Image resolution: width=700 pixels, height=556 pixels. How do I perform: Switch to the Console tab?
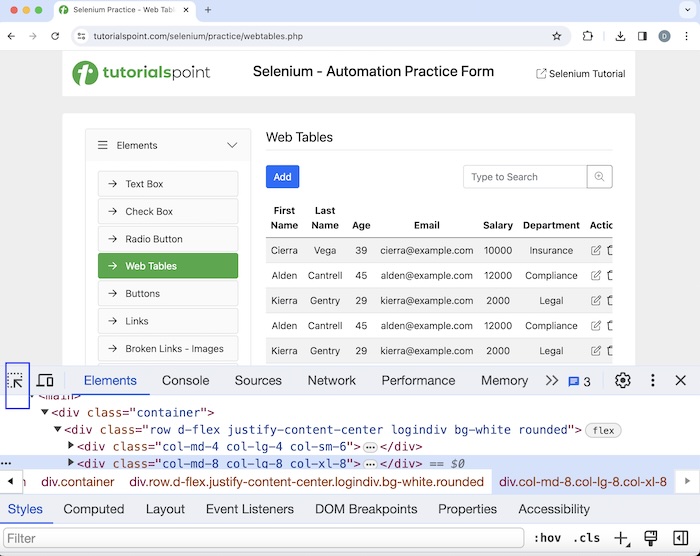pyautogui.click(x=186, y=380)
